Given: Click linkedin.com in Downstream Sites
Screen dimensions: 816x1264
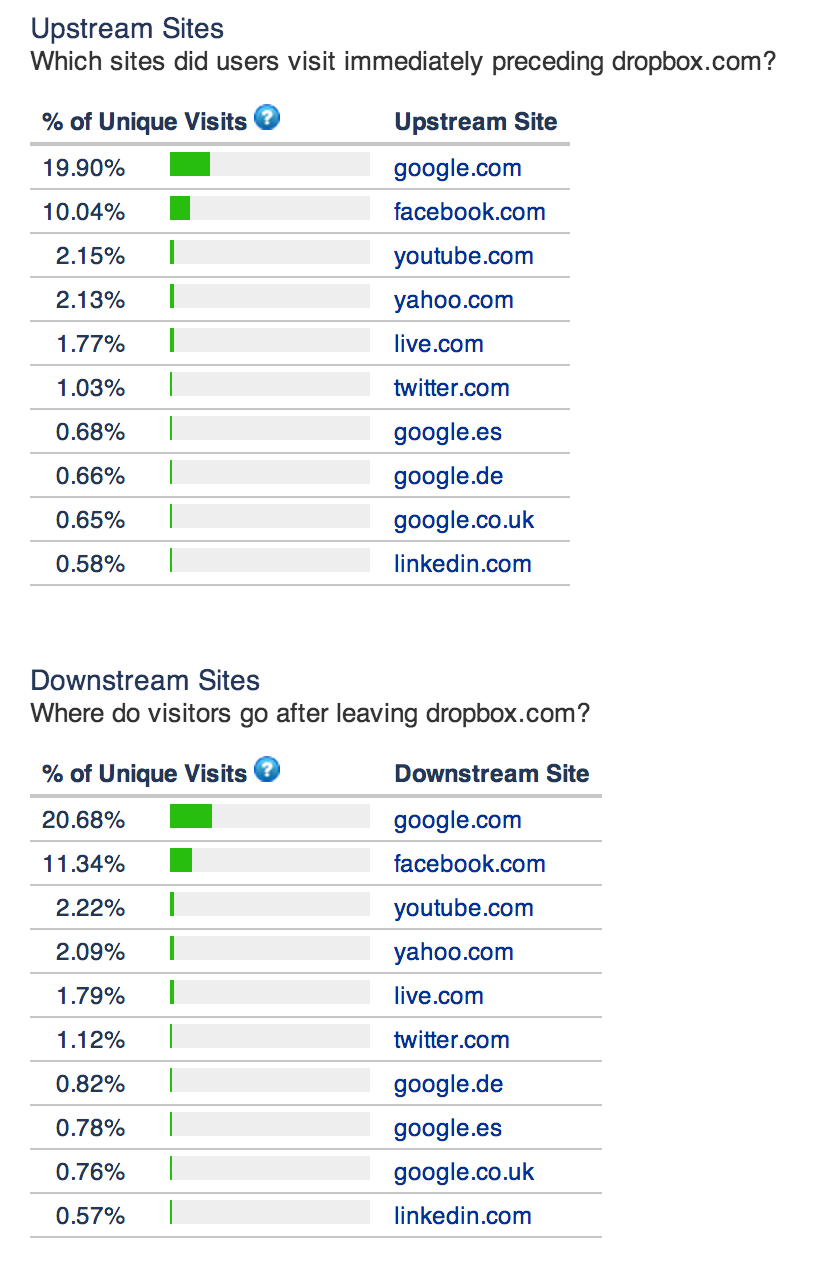Looking at the screenshot, I should [x=463, y=1216].
